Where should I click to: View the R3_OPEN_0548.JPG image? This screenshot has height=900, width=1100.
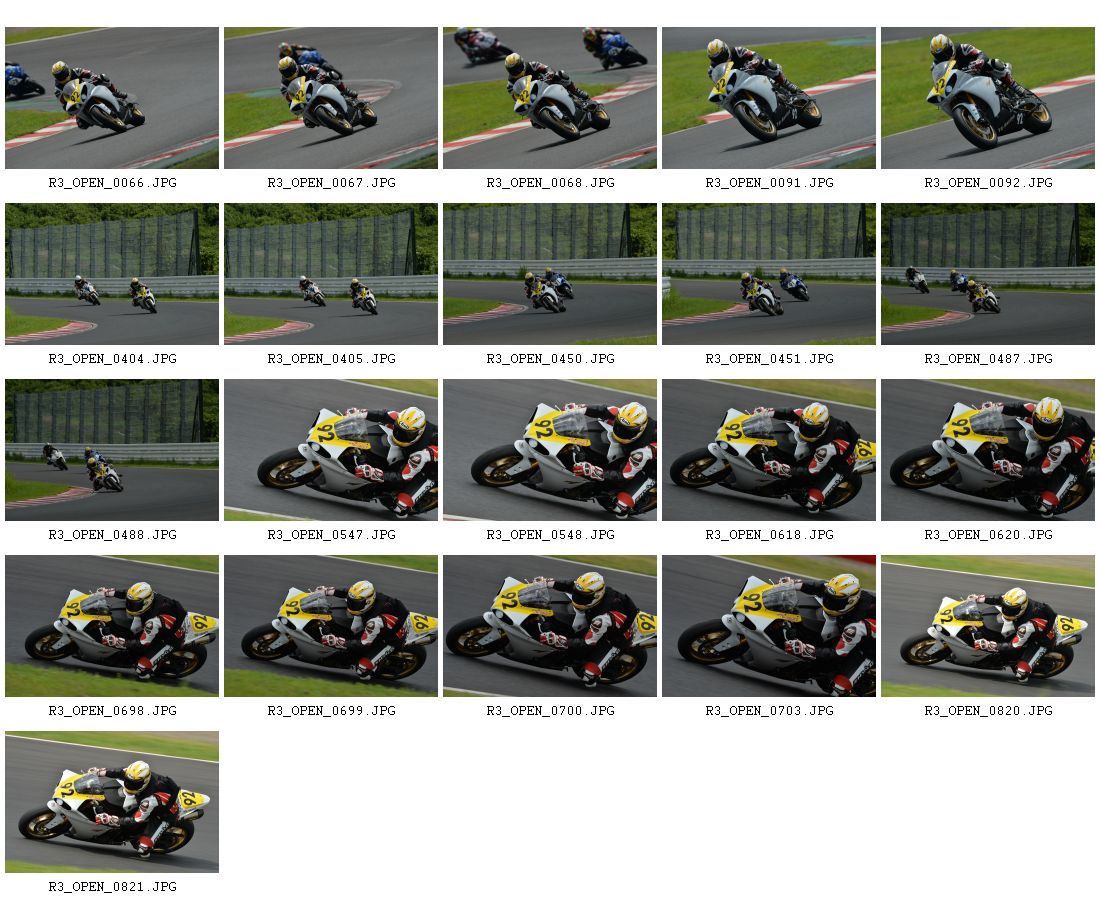coord(550,450)
